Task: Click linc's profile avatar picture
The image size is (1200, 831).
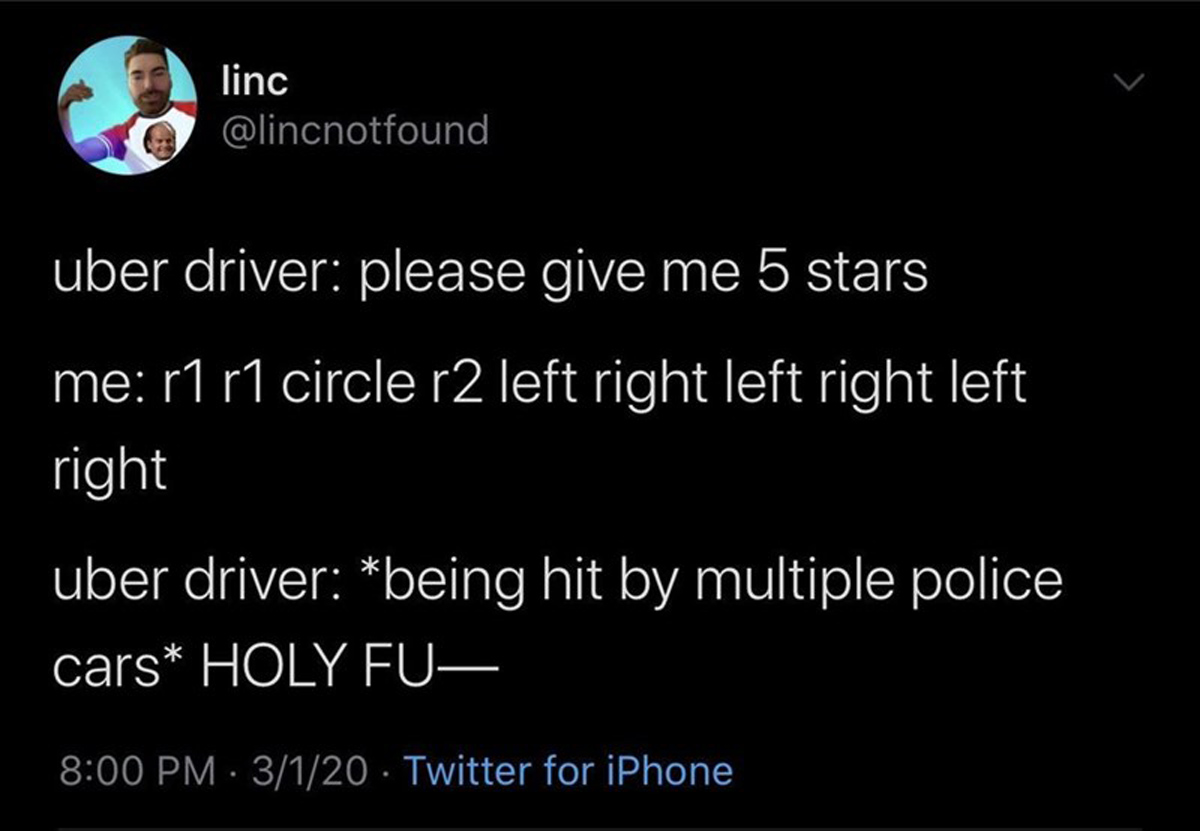Action: coord(127,107)
